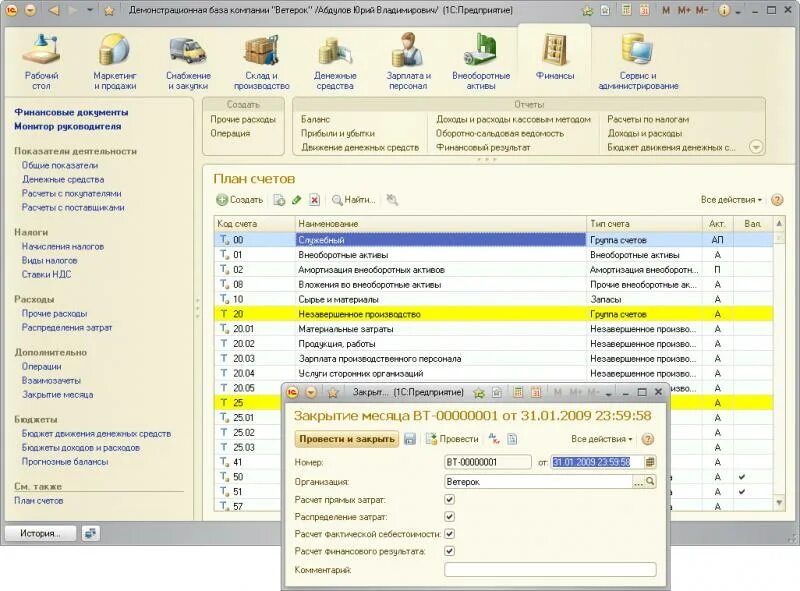The image size is (800, 591).
Task: Open the Прибыли и убытки report
Action: click(338, 133)
